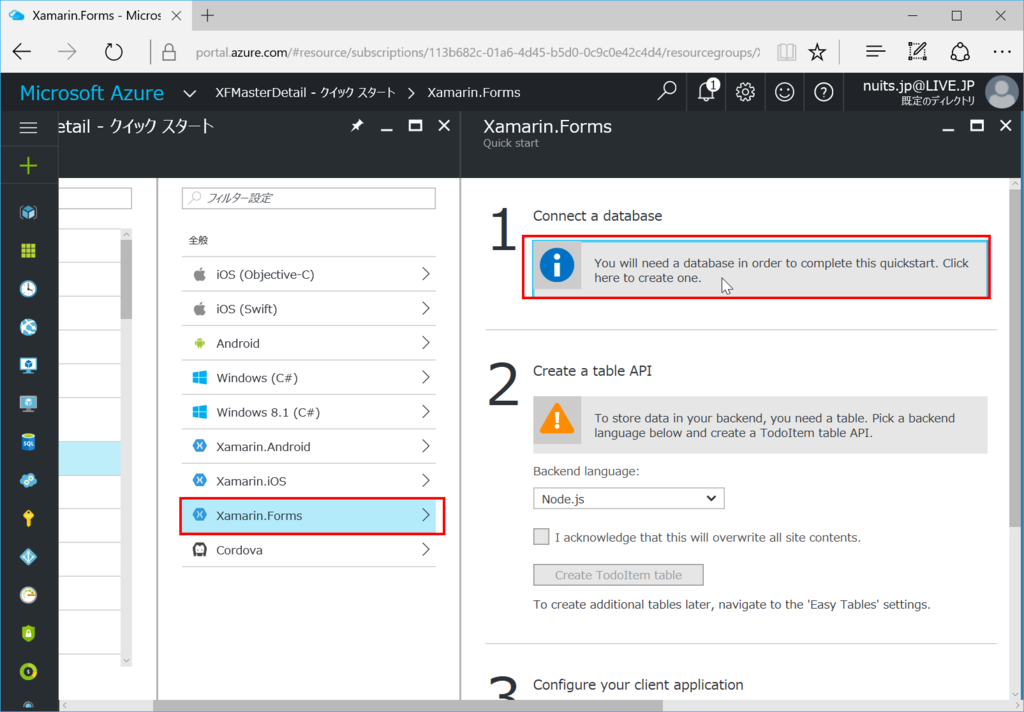Viewport: 1024px width, 712px height.
Task: Close the quick start blade
Action: pos(444,125)
